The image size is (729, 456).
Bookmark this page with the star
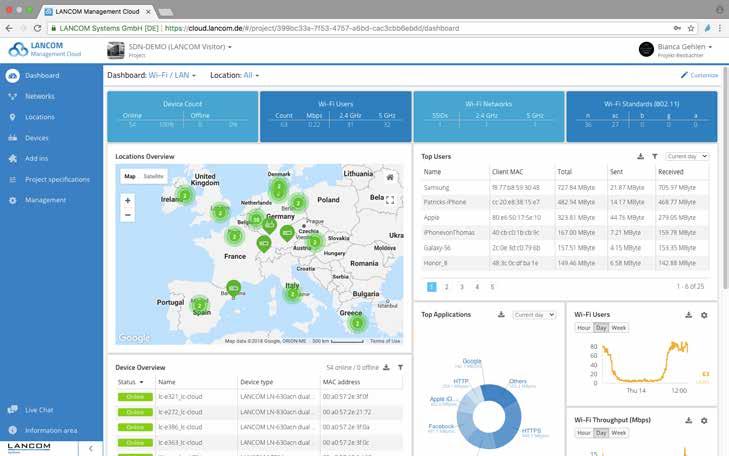(x=691, y=28)
